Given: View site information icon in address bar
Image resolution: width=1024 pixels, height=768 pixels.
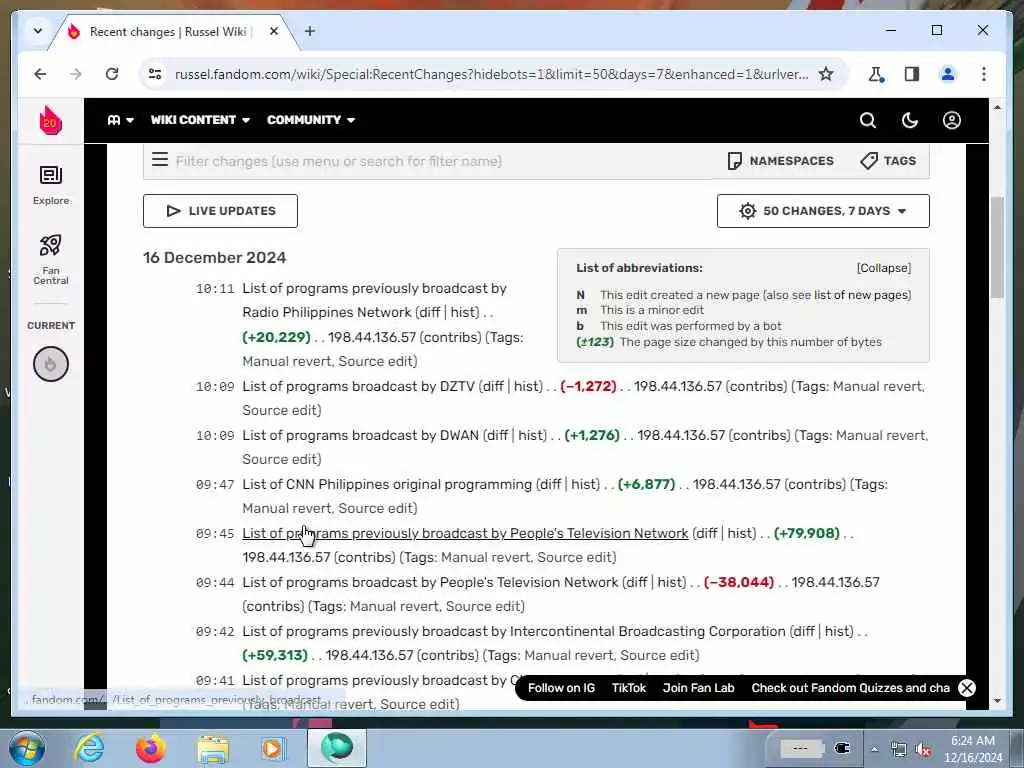Looking at the screenshot, I should (155, 74).
